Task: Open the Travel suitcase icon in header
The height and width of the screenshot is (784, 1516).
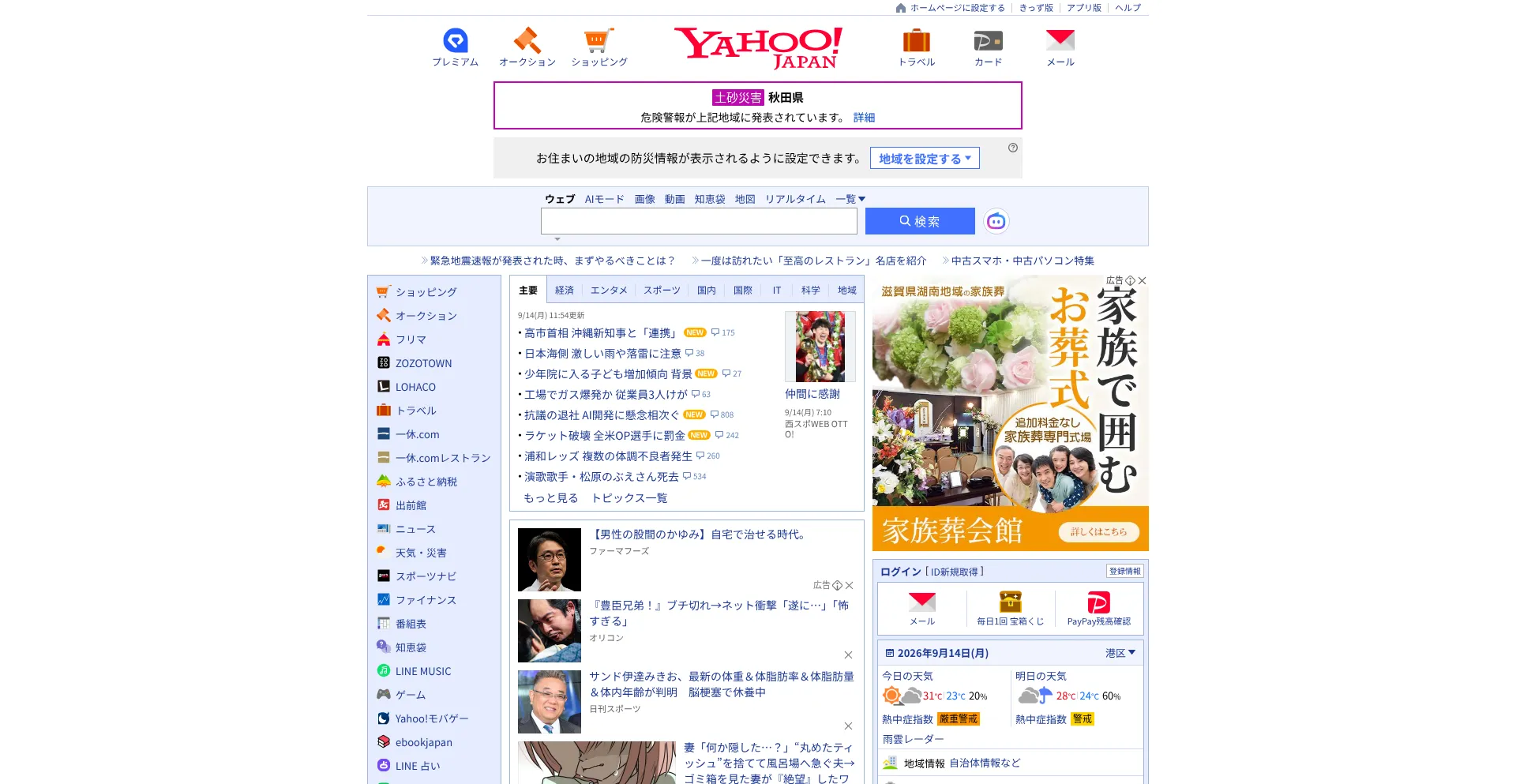Action: 916,40
